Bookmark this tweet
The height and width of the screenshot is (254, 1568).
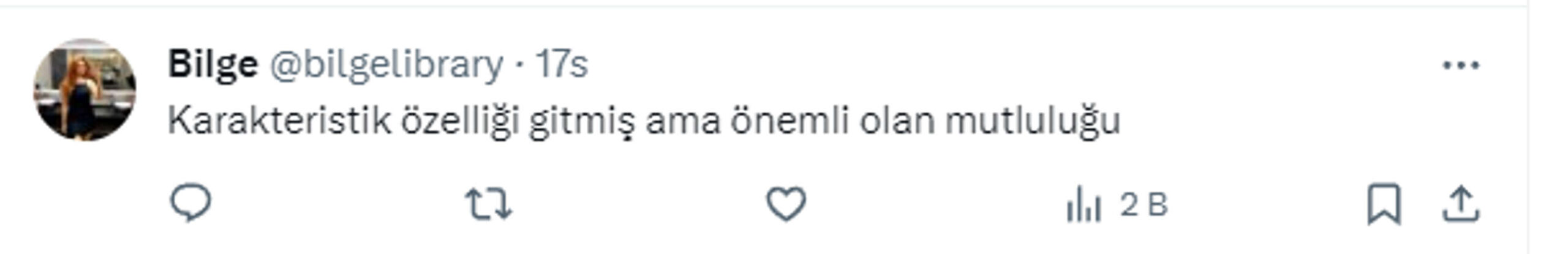[1384, 204]
